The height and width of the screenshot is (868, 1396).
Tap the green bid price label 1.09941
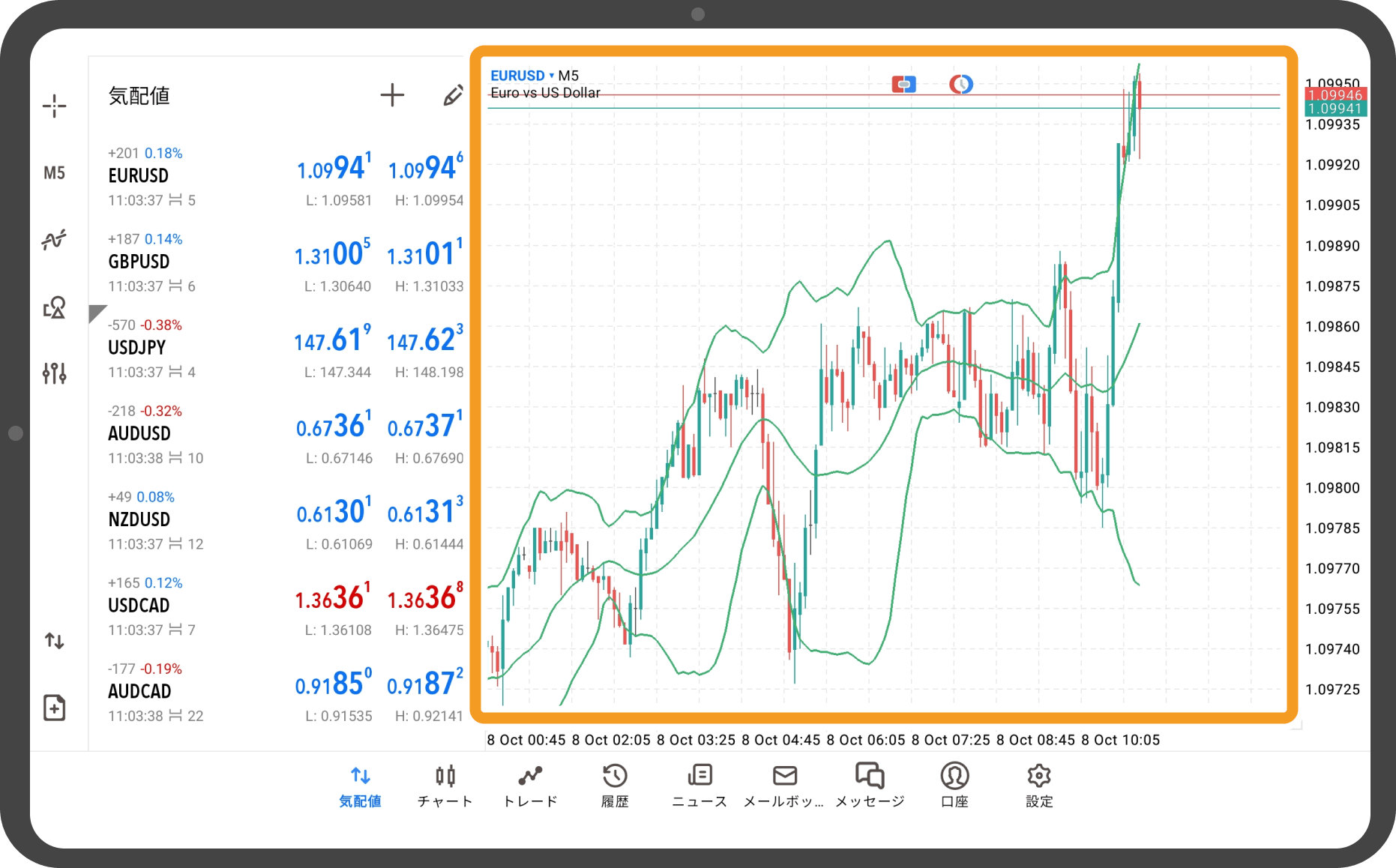pyautogui.click(x=1335, y=109)
